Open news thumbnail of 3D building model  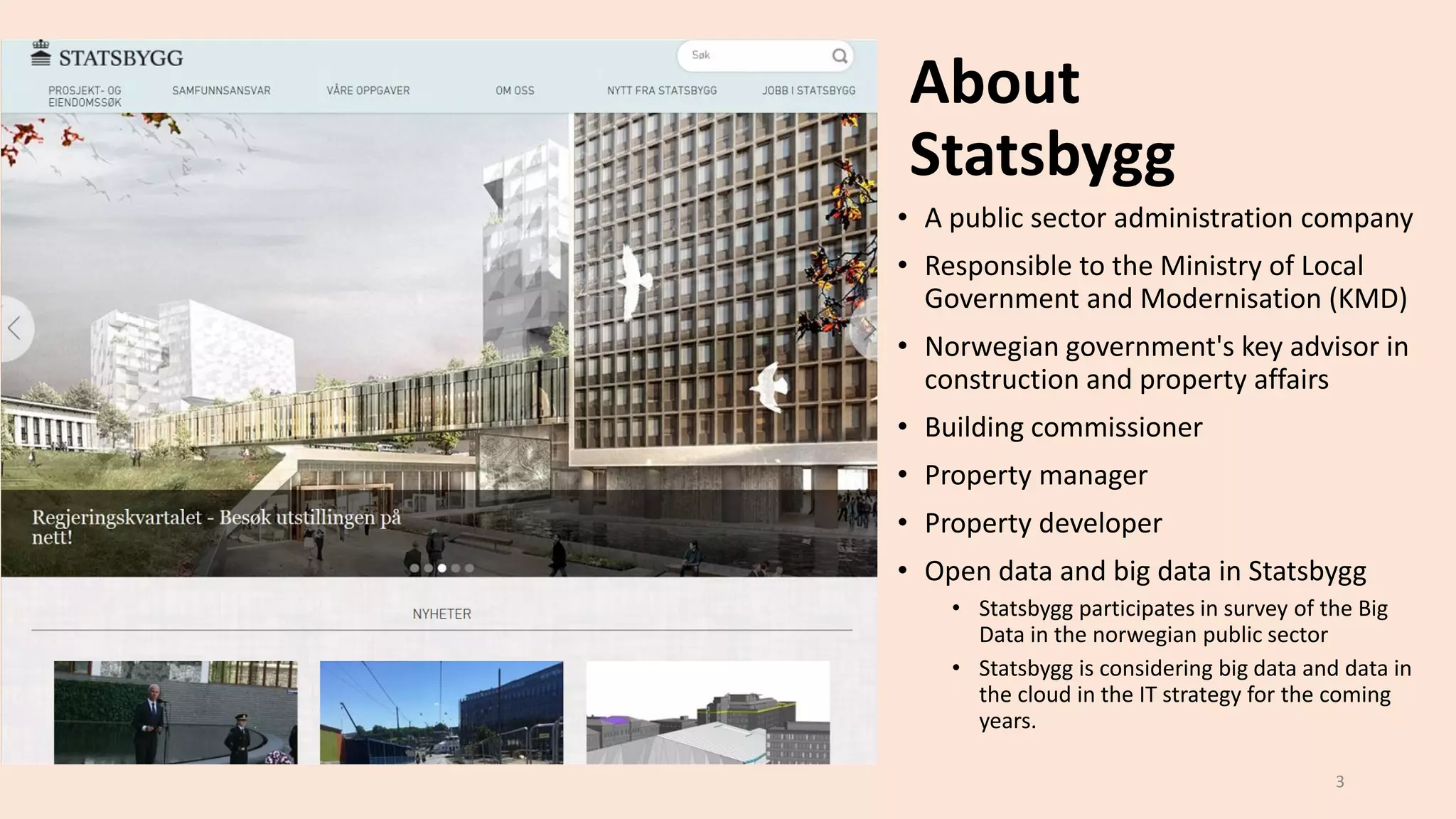[708, 712]
